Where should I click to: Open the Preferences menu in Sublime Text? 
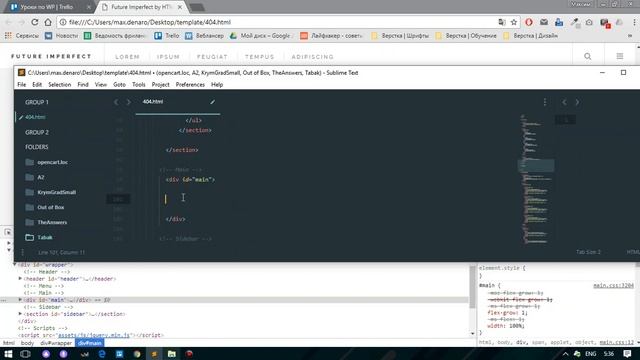tap(190, 84)
